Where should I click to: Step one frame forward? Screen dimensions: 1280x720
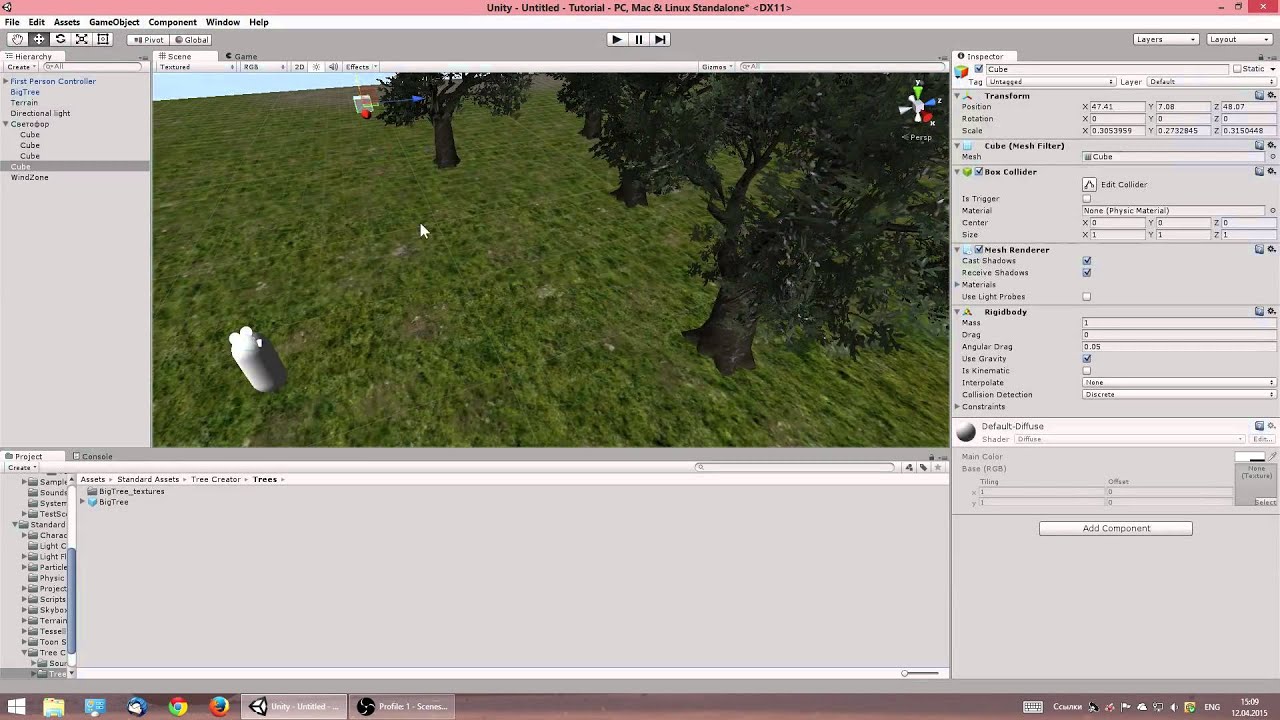tap(660, 39)
